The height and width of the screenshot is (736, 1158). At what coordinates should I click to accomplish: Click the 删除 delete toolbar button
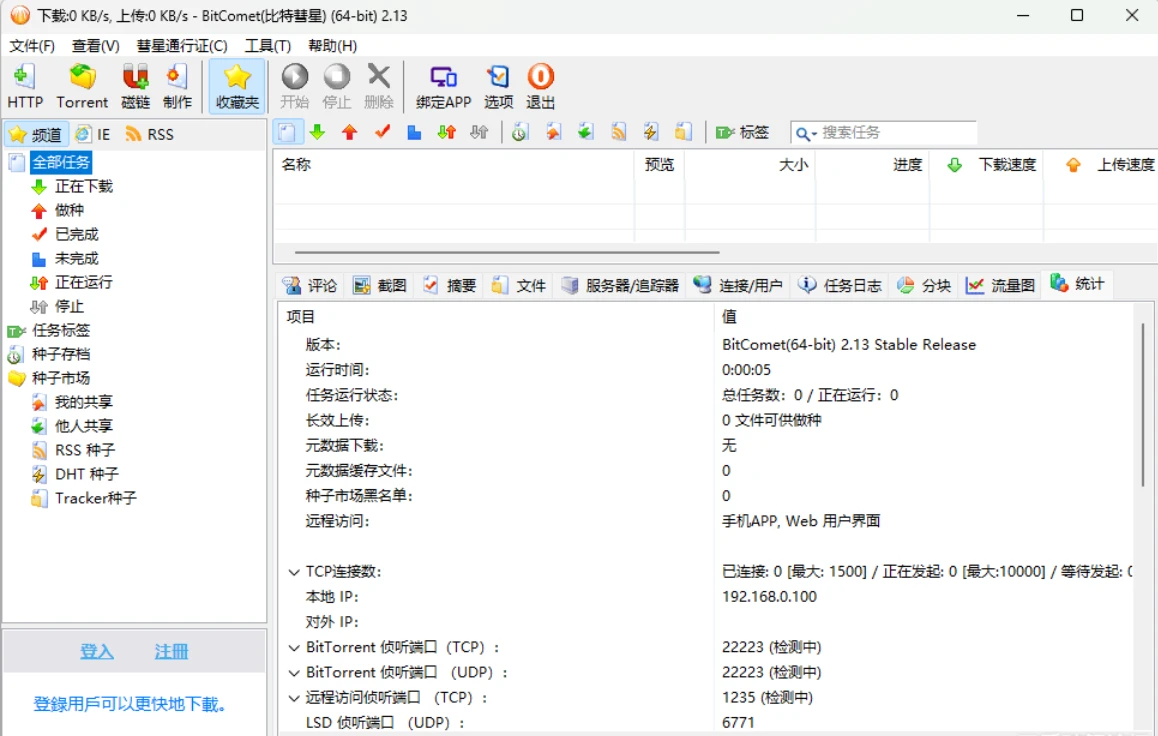click(x=379, y=86)
